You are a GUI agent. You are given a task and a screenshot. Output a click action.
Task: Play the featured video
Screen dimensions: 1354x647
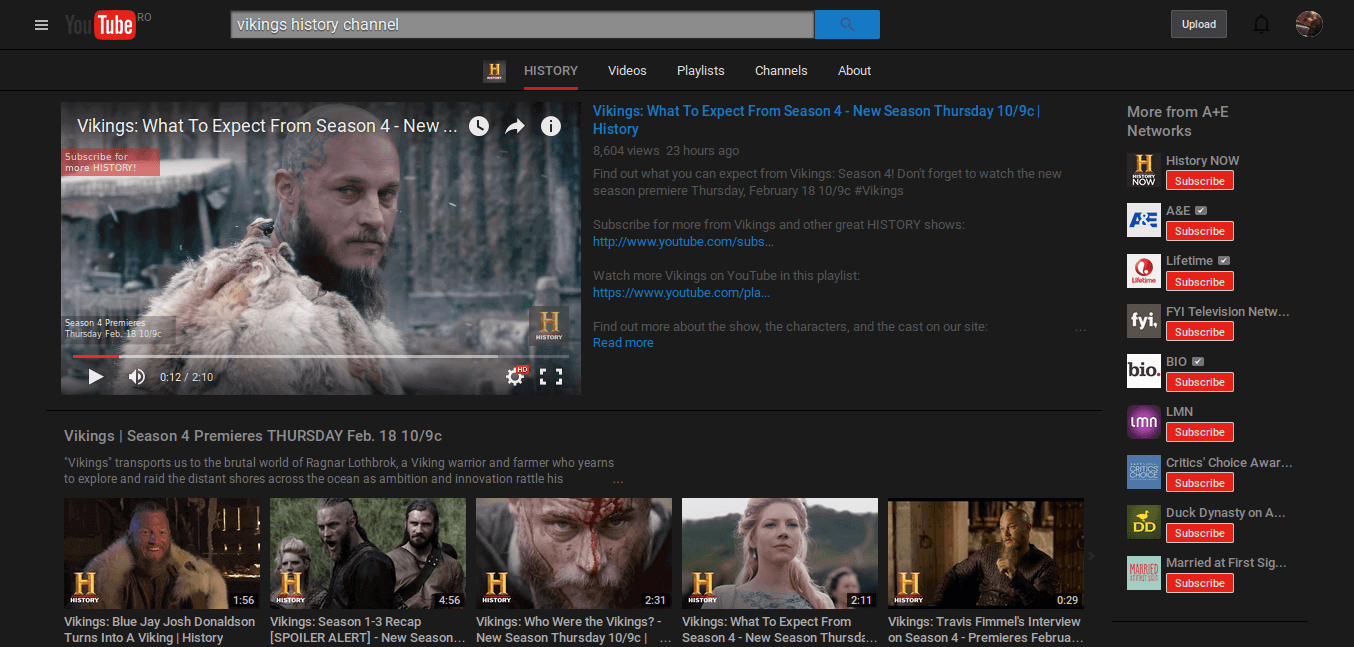point(96,377)
